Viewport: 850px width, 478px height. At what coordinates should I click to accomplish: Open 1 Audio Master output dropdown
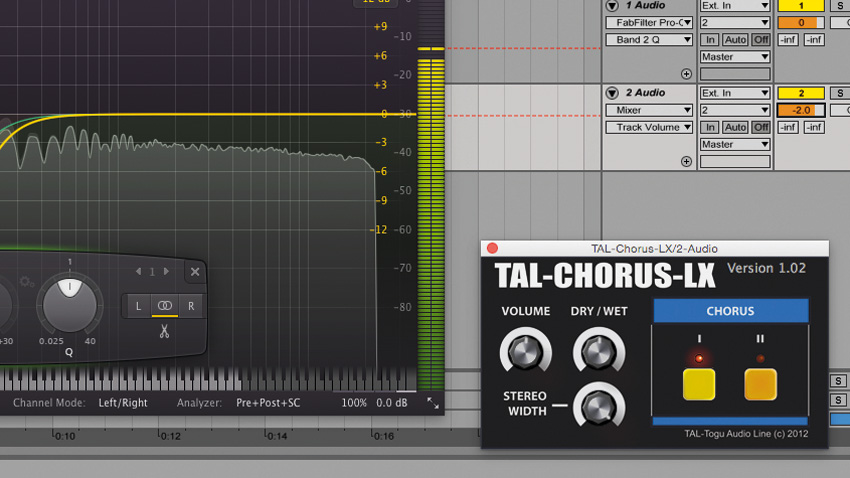click(x=735, y=57)
